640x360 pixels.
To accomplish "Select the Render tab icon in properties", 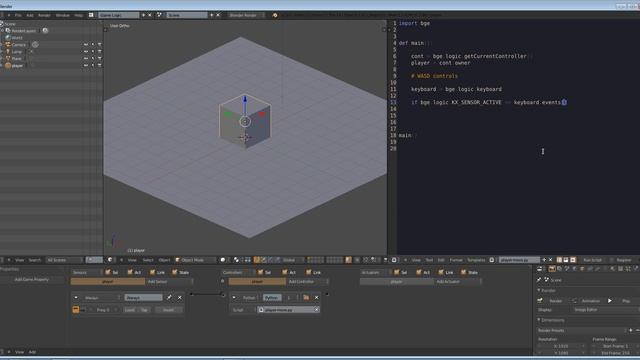I will coord(552,269).
